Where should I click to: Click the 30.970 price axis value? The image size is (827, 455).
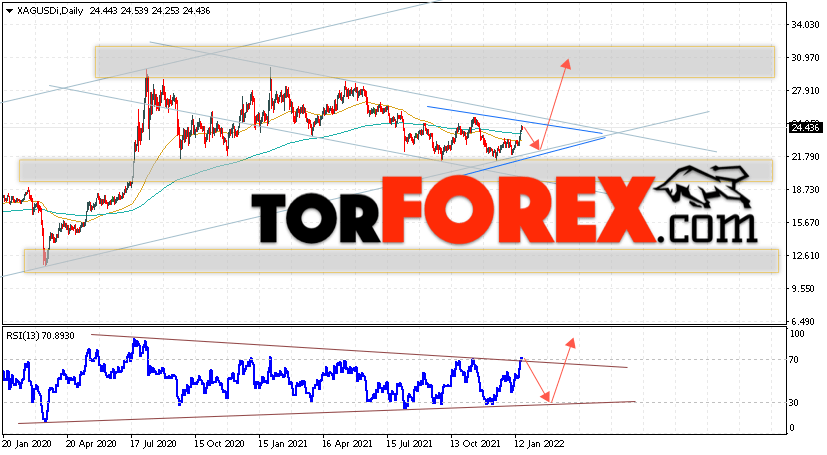[x=805, y=57]
